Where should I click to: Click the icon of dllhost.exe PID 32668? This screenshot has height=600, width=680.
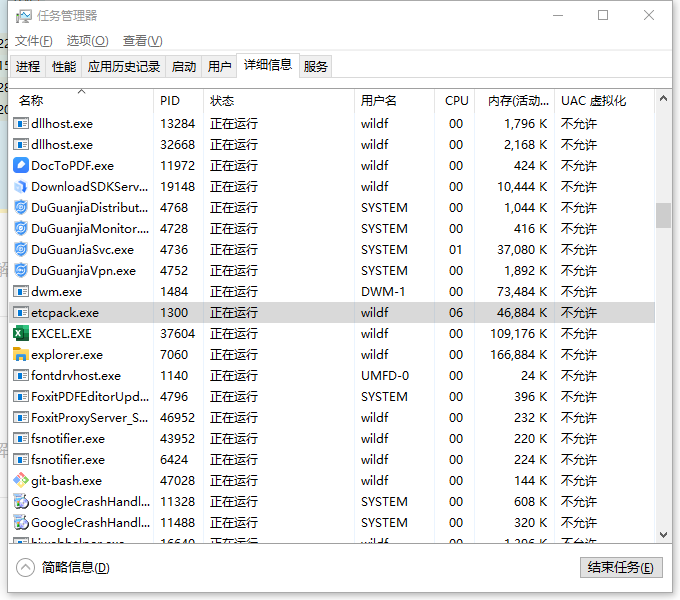point(21,144)
